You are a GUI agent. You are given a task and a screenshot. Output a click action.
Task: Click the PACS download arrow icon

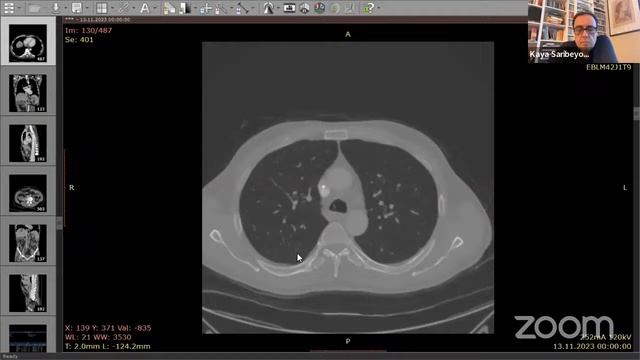(56, 8)
